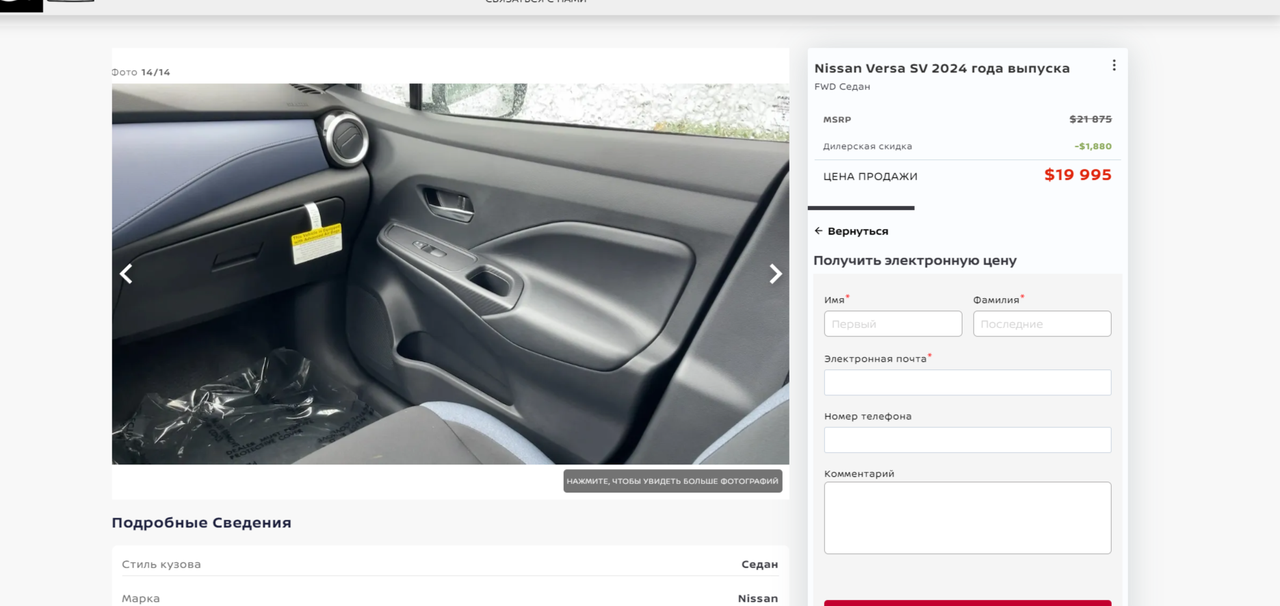Select the Электронная почта email field
This screenshot has width=1280, height=606.
coord(967,383)
